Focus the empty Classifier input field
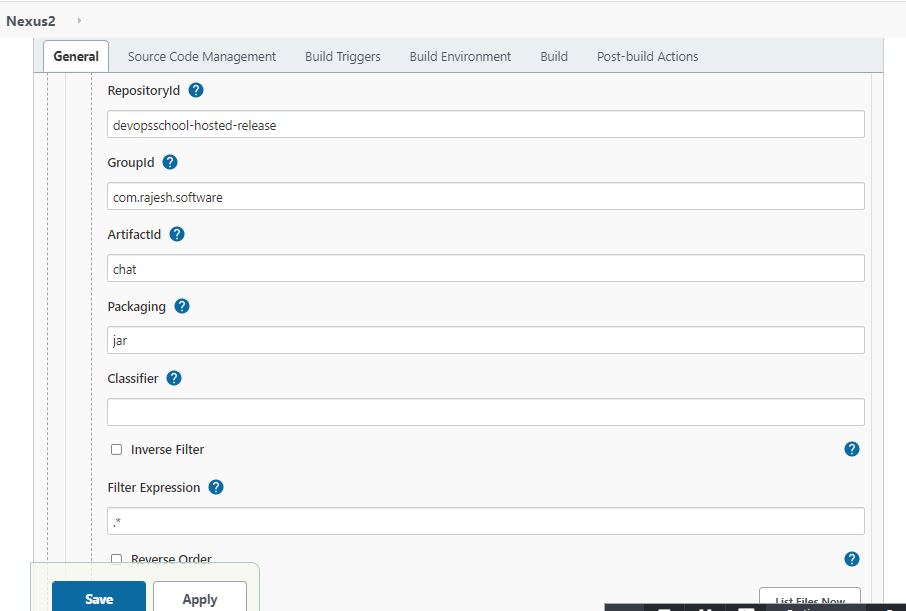 point(486,412)
